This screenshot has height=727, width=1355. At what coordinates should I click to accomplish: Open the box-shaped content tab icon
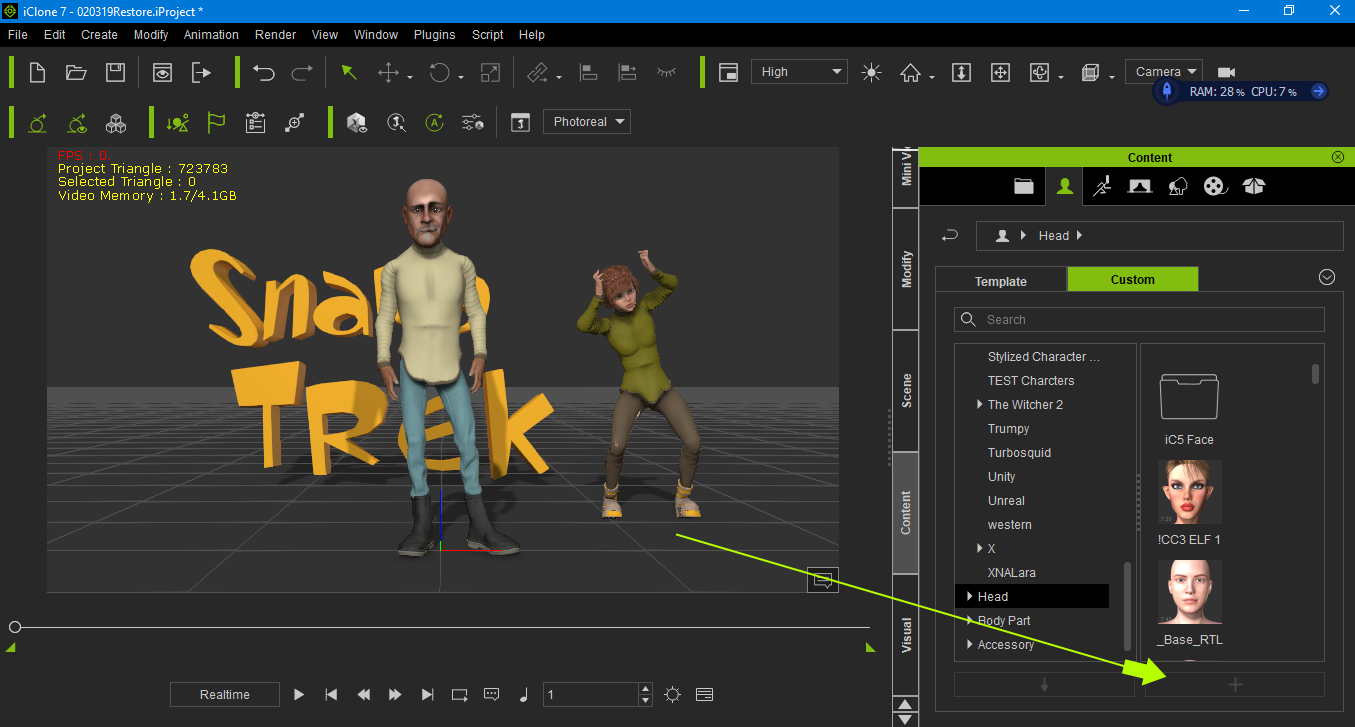(x=1254, y=186)
